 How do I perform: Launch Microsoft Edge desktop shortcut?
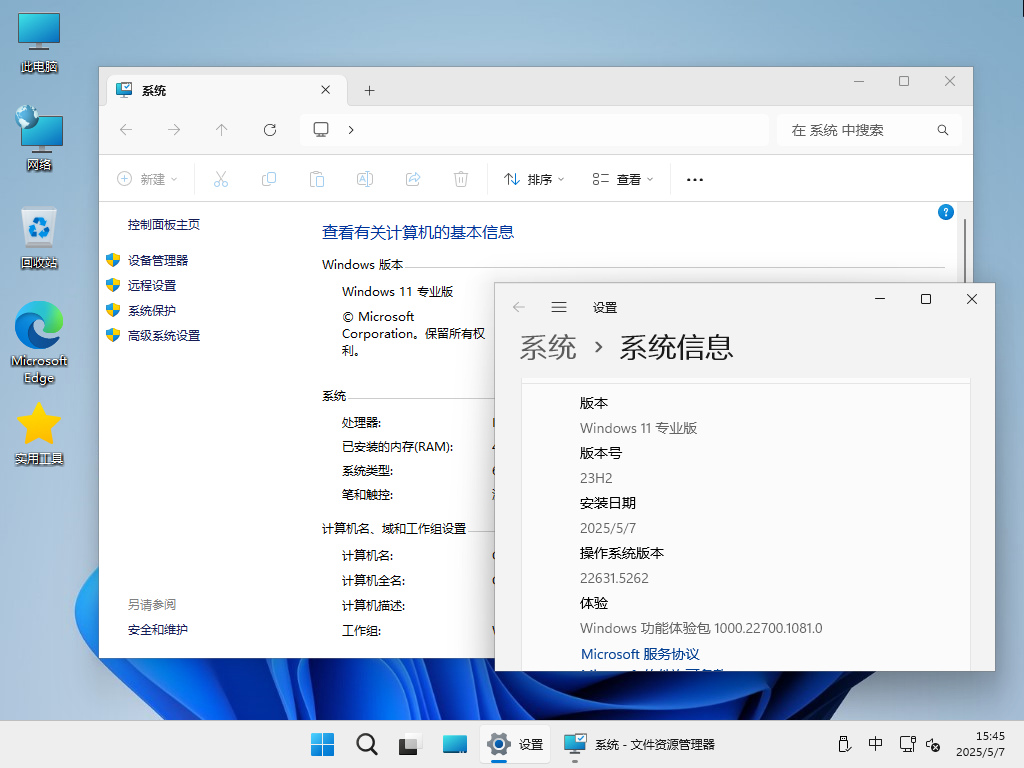[39, 342]
